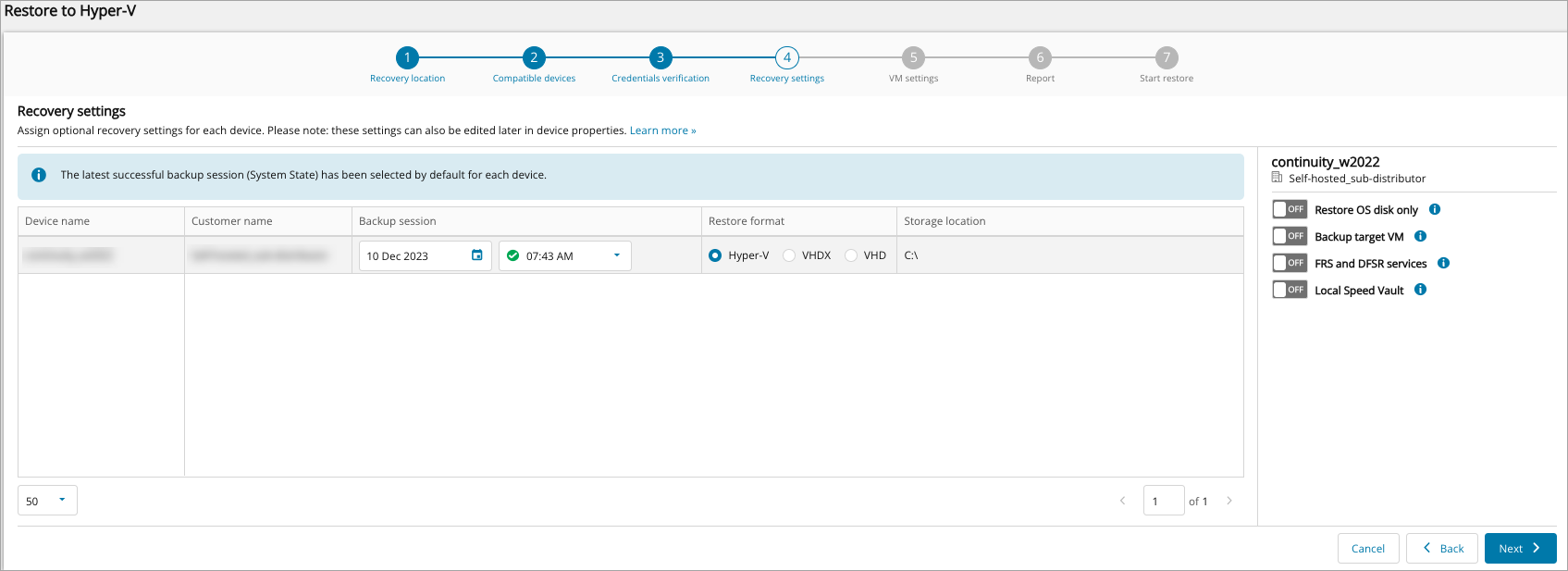Click next page arrow in pagination

pyautogui.click(x=1229, y=501)
